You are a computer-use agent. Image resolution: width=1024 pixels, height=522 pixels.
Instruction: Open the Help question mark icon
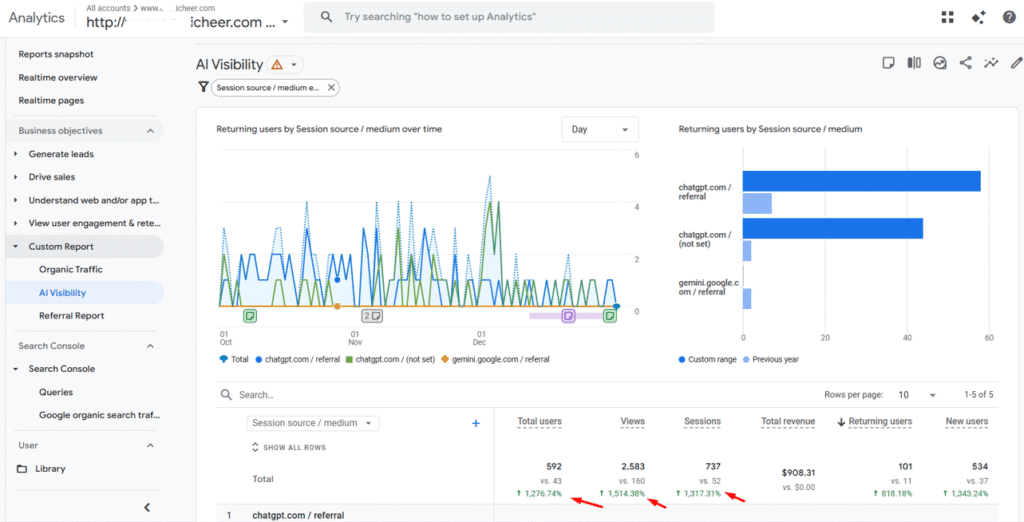[1008, 17]
